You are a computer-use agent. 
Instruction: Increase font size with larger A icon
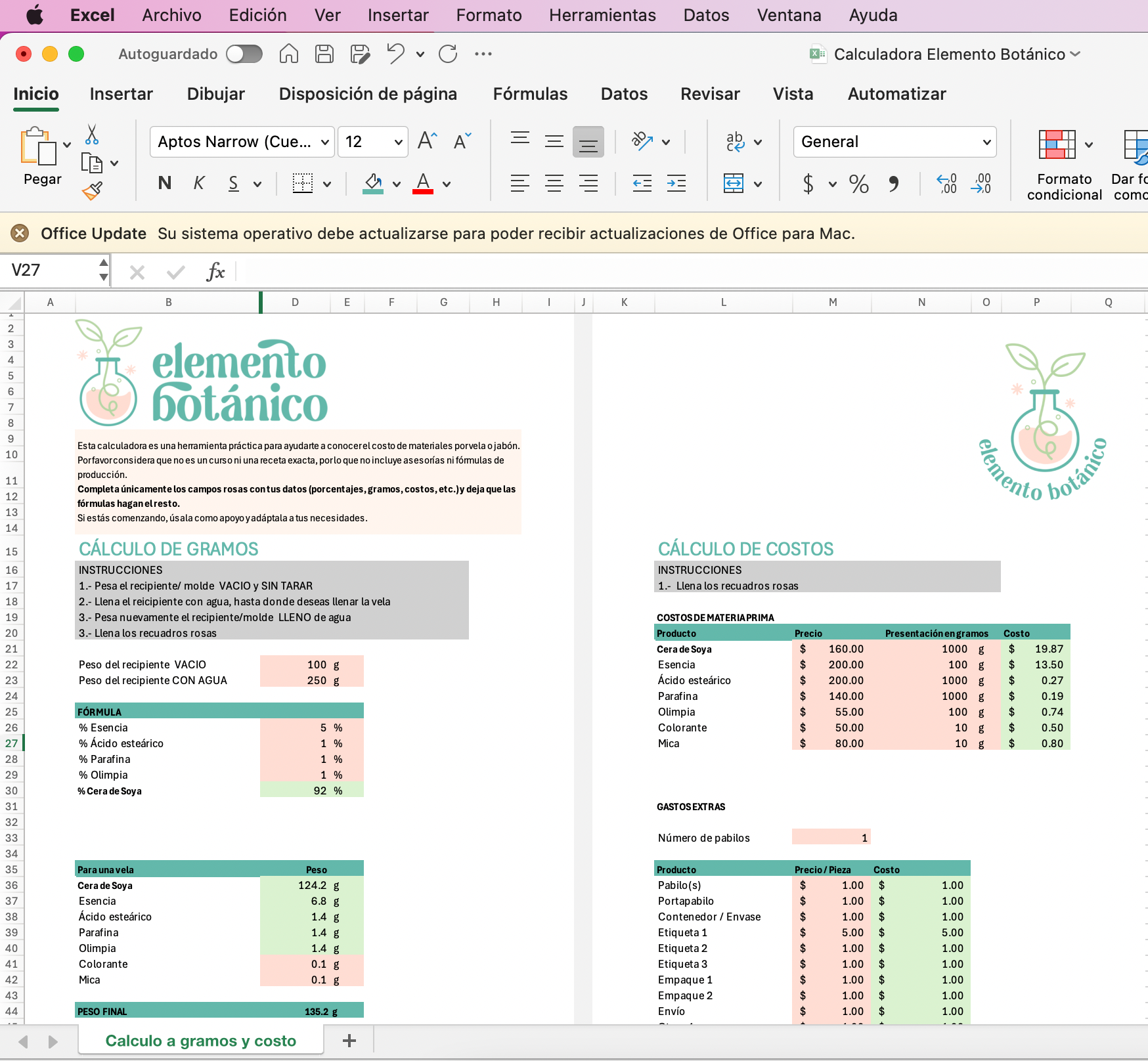click(x=427, y=141)
